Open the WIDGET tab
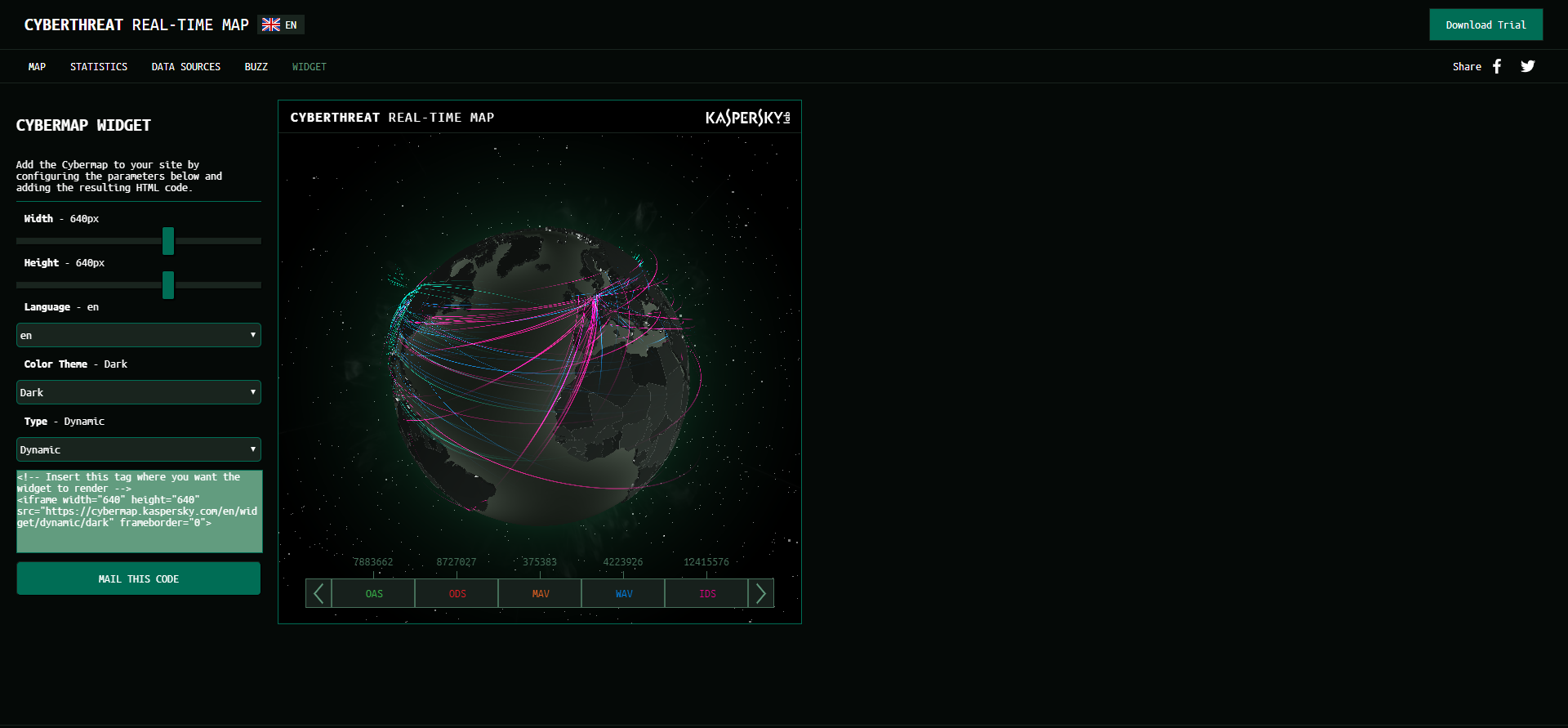 [x=310, y=67]
